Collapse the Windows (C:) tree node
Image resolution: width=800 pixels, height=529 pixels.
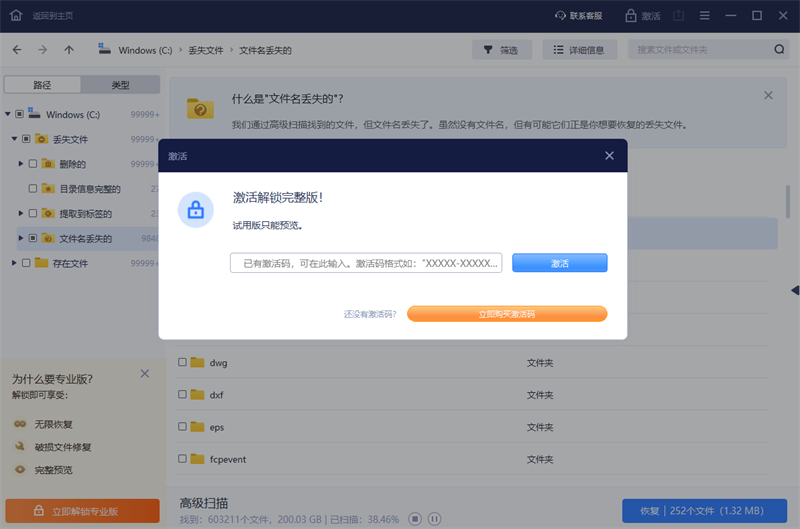(8, 114)
